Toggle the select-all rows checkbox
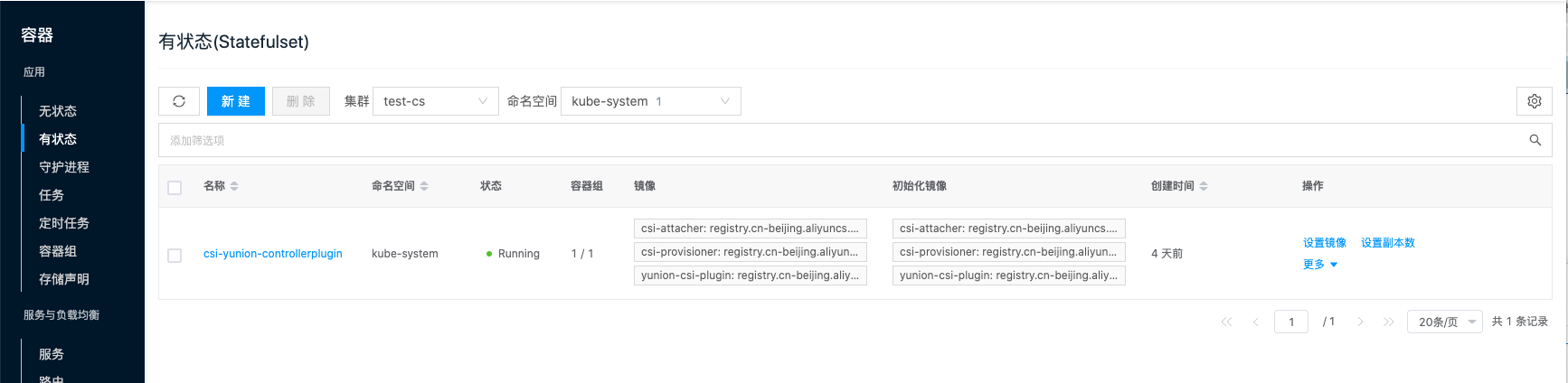Viewport: 1568px width, 383px height. (175, 187)
